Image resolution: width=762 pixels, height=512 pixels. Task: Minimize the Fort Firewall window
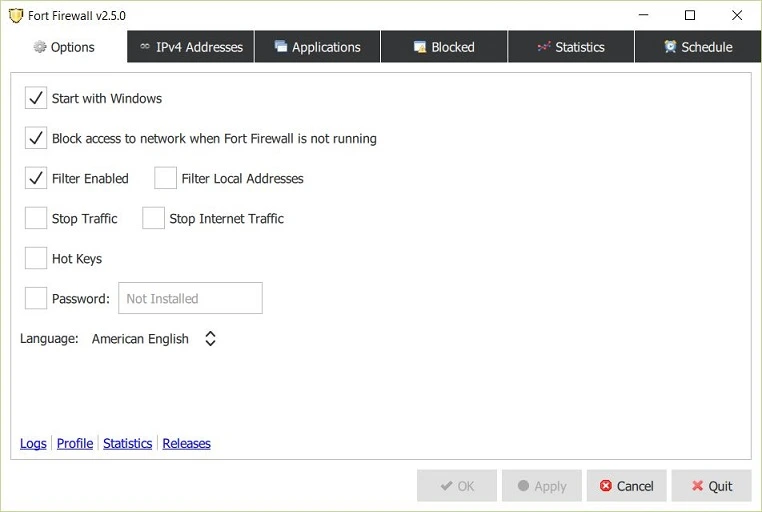click(x=643, y=15)
